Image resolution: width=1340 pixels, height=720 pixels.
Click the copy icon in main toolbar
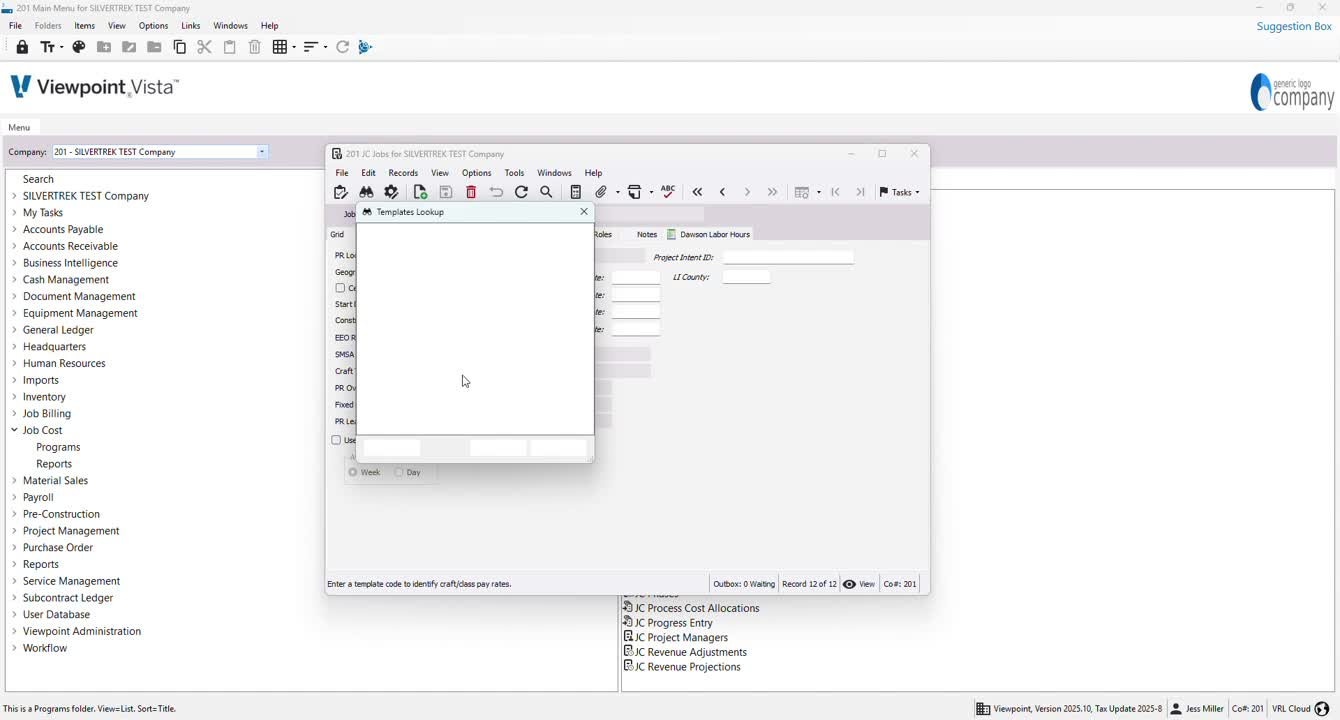pyautogui.click(x=180, y=47)
